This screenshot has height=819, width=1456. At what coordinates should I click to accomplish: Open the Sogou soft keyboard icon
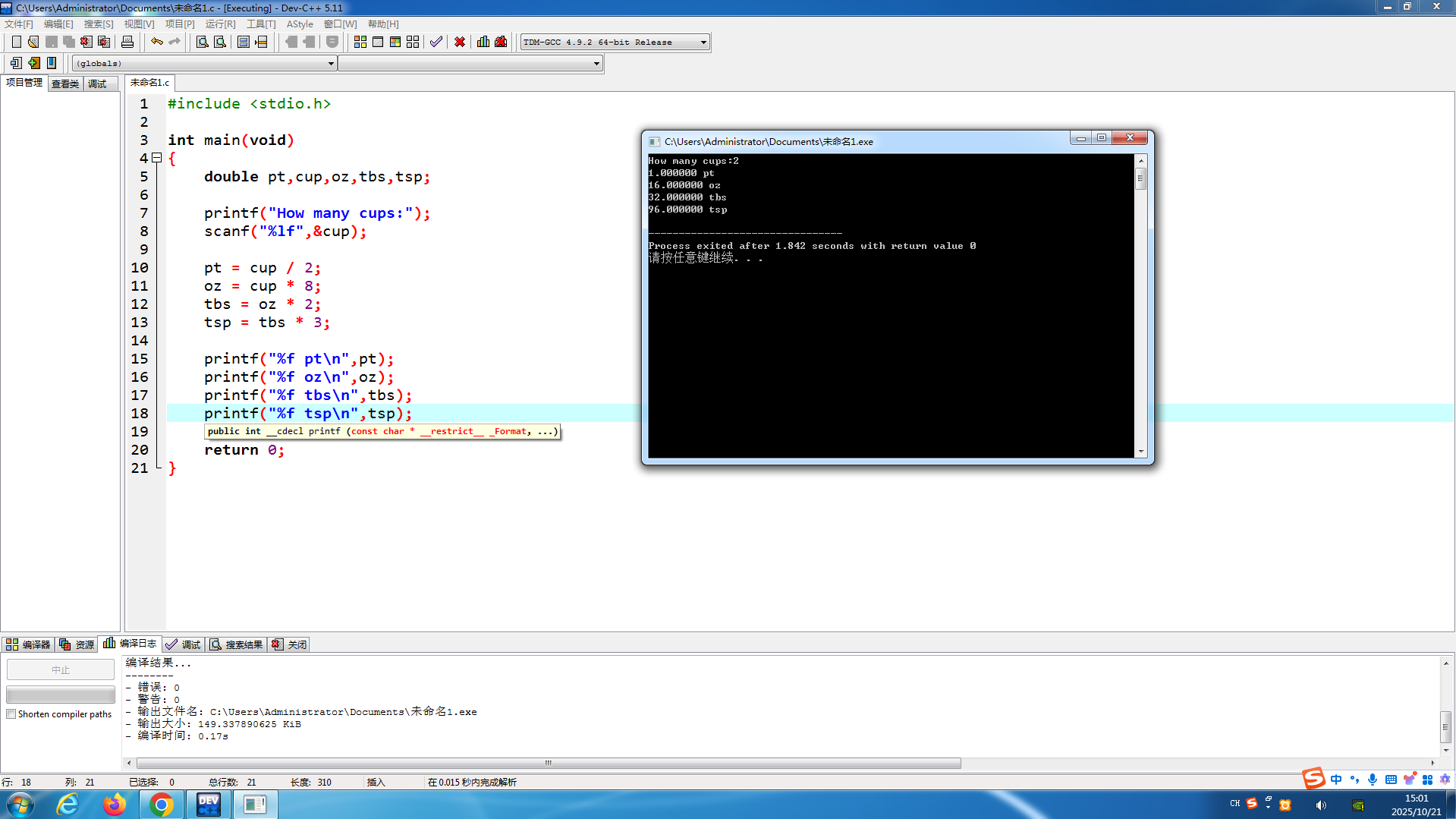click(x=1391, y=780)
